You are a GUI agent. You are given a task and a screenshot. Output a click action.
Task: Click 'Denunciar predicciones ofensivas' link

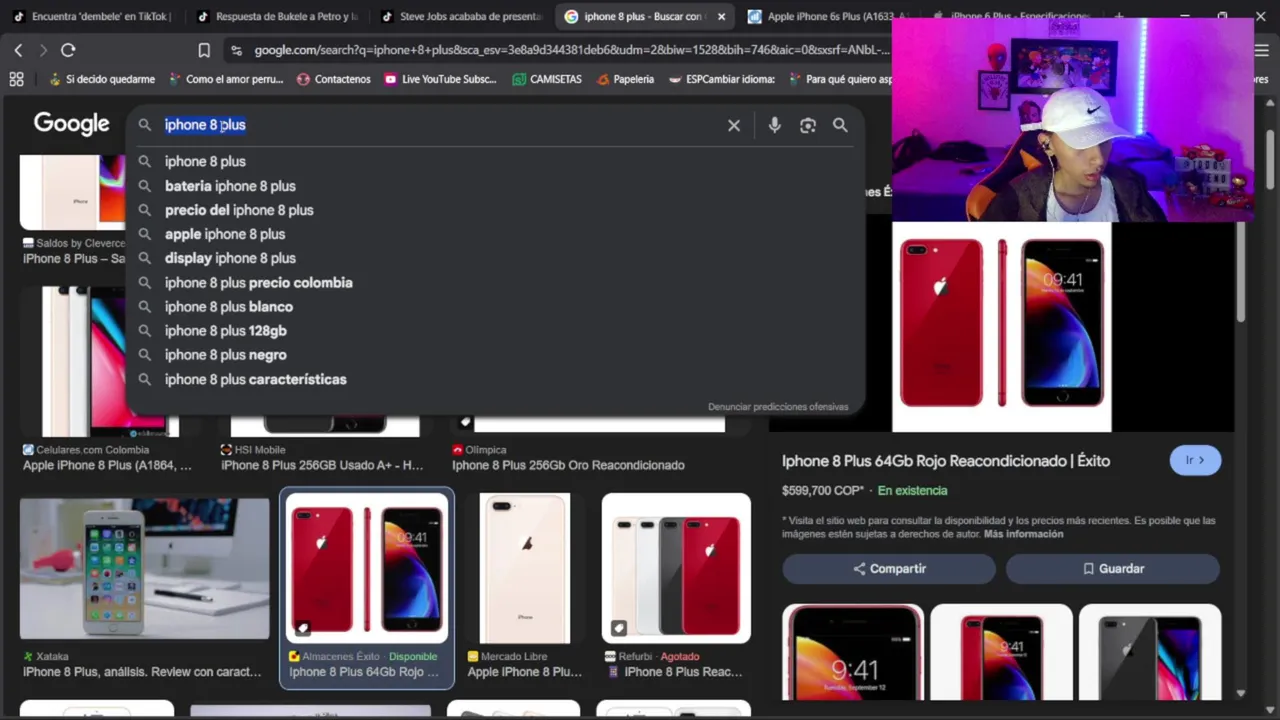tap(778, 407)
